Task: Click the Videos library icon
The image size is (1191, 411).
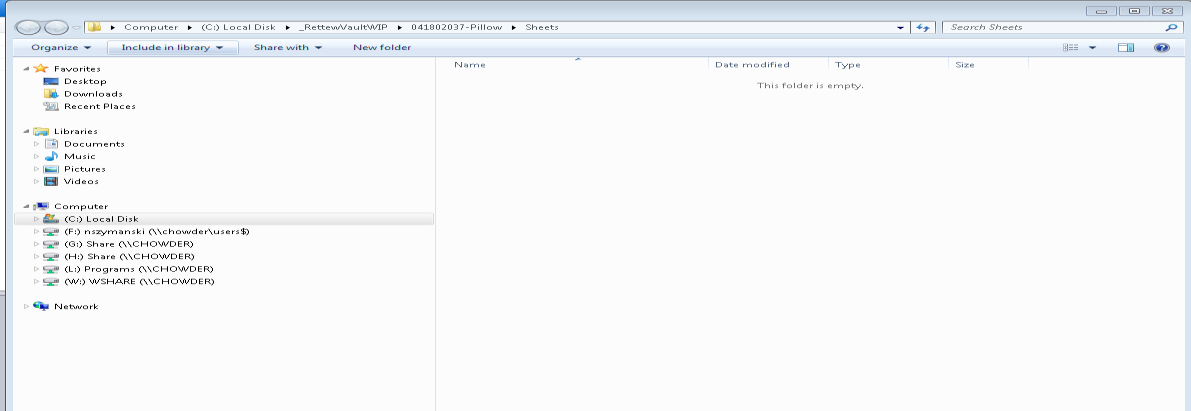Action: click(51, 182)
